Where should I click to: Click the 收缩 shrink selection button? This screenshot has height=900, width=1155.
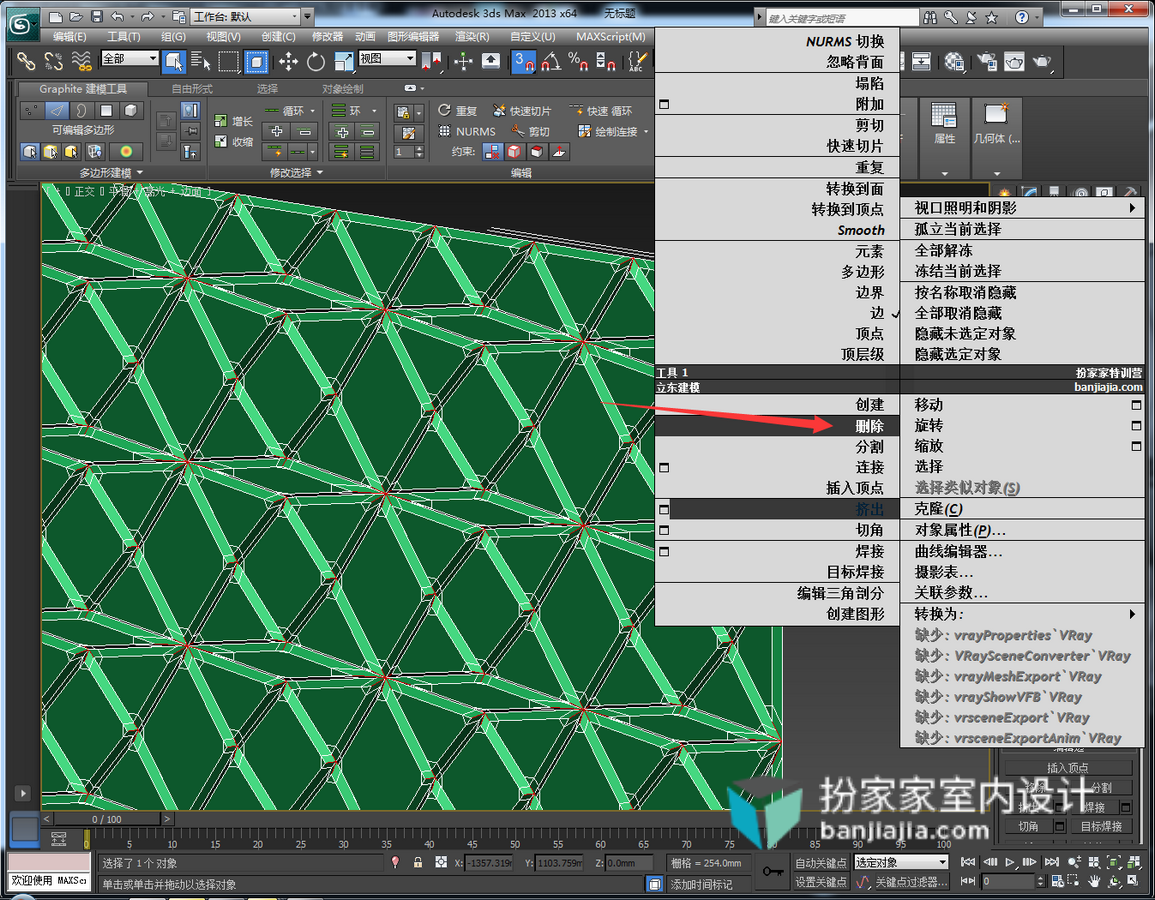click(x=234, y=141)
